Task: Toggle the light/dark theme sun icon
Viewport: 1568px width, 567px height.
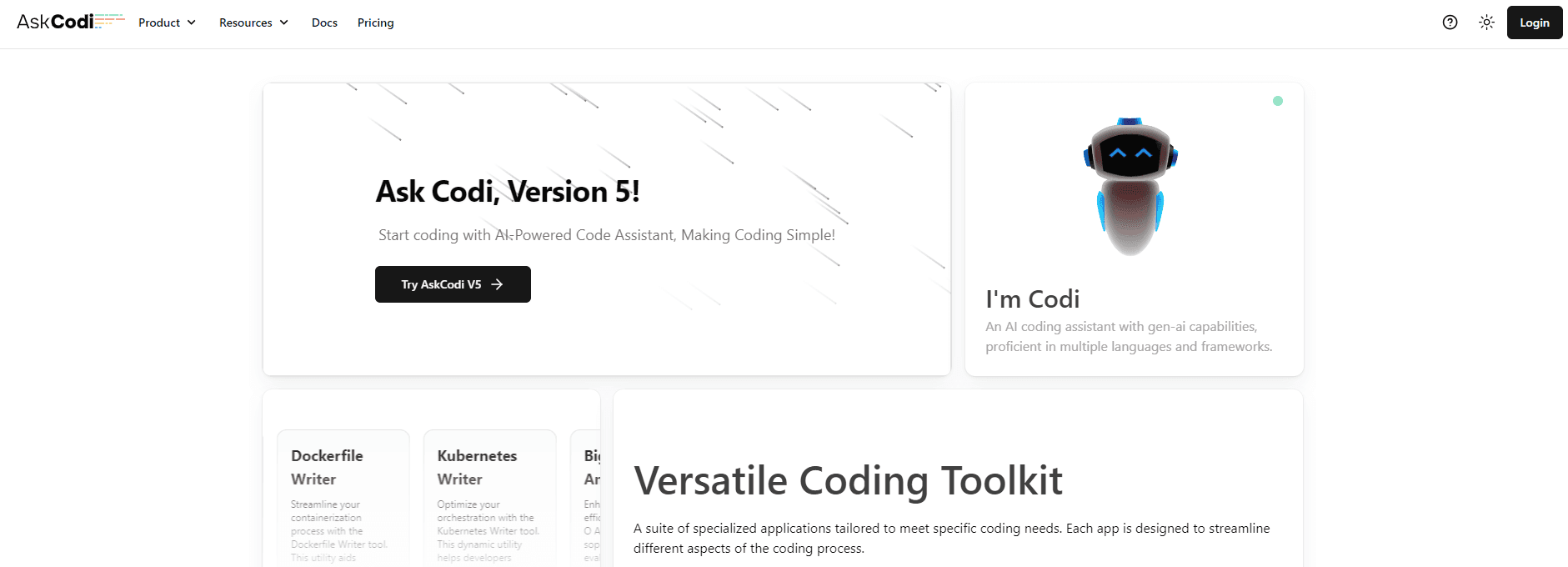Action: (1486, 23)
